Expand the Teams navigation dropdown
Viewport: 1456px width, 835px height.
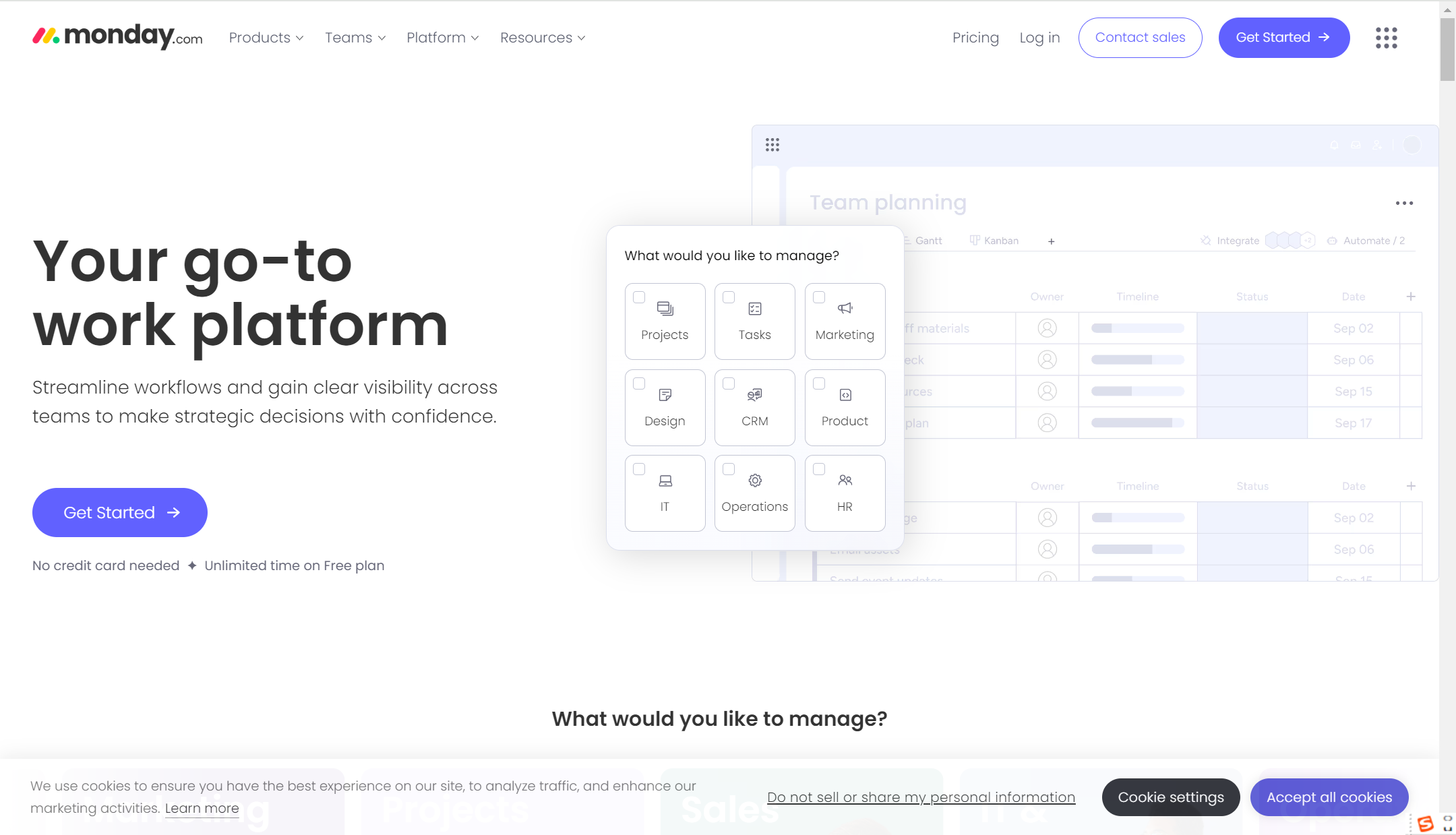(355, 37)
